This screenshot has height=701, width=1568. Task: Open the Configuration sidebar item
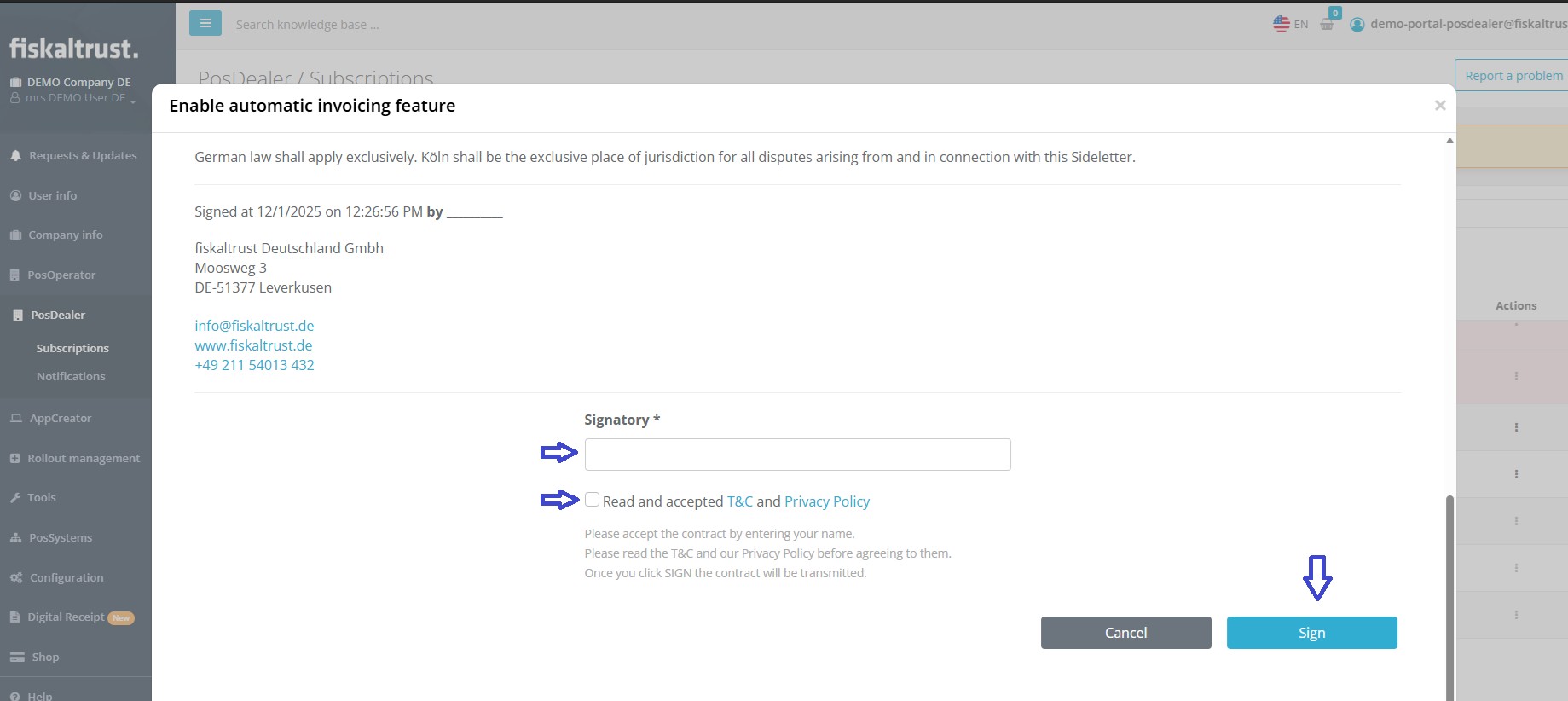[67, 578]
